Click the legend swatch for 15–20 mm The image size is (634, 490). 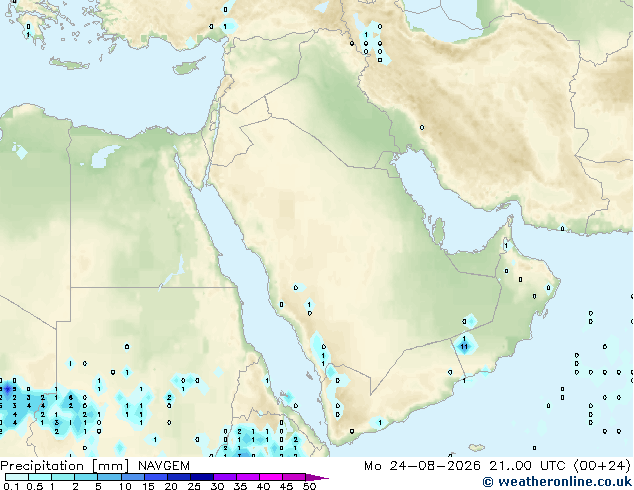[x=155, y=477]
